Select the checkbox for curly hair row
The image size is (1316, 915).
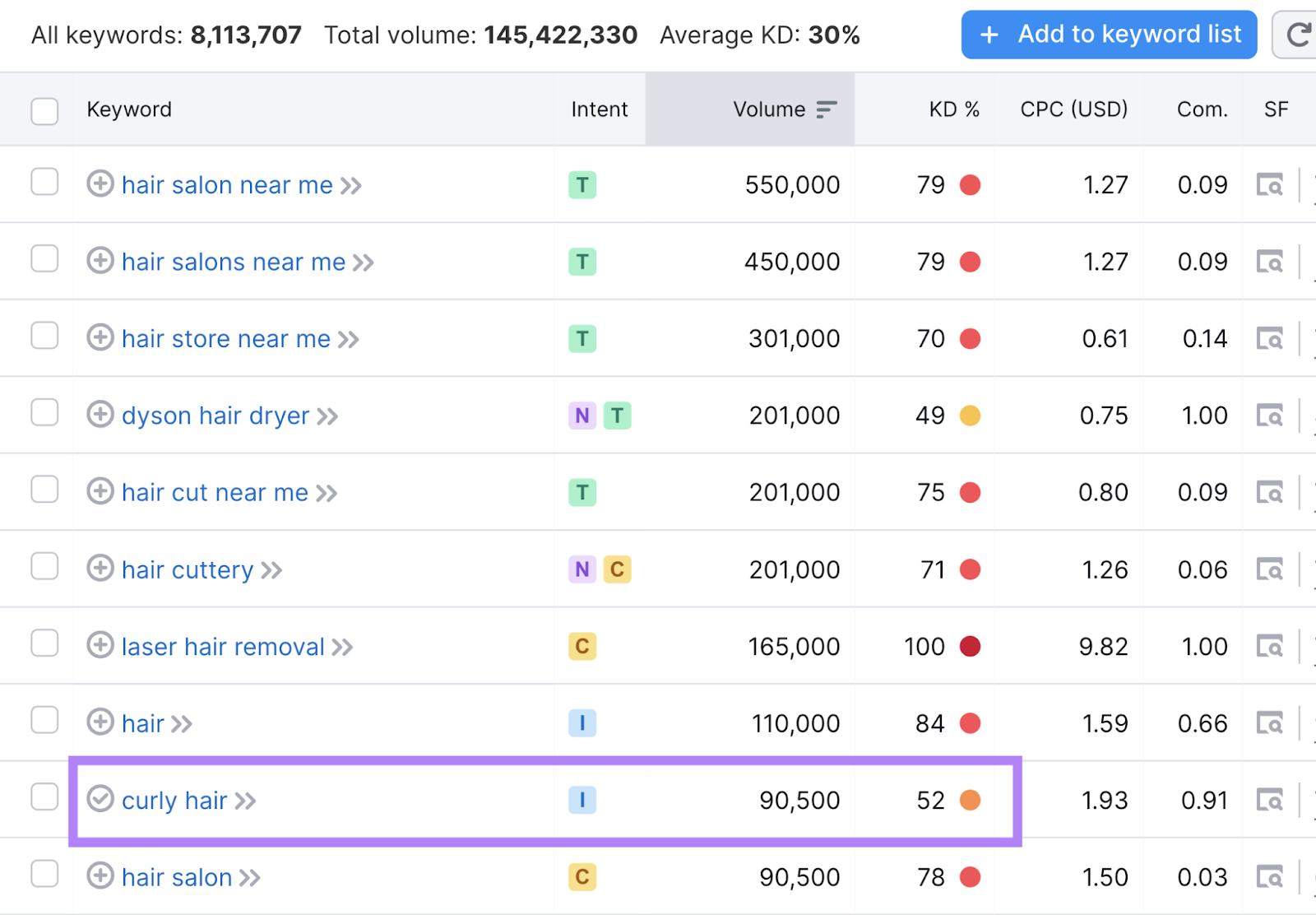[44, 799]
